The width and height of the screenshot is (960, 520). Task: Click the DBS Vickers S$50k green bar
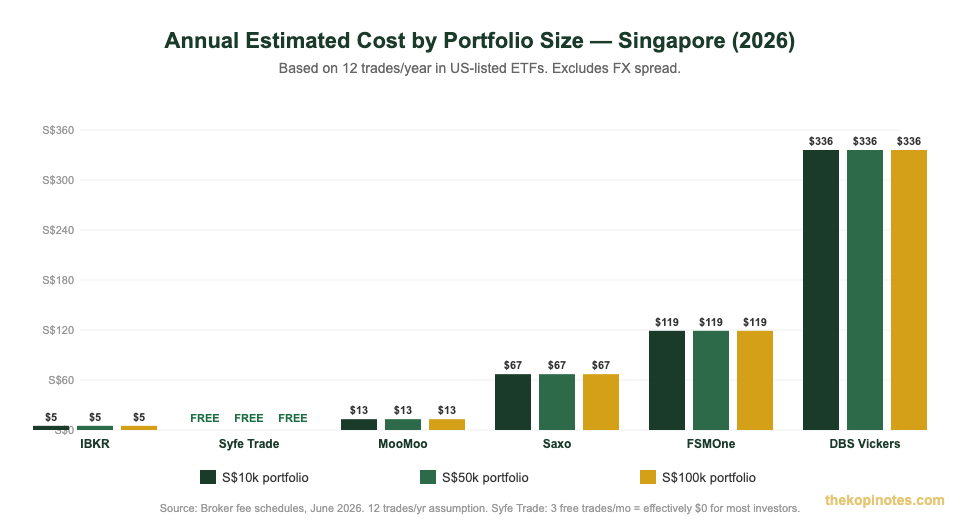tap(865, 290)
